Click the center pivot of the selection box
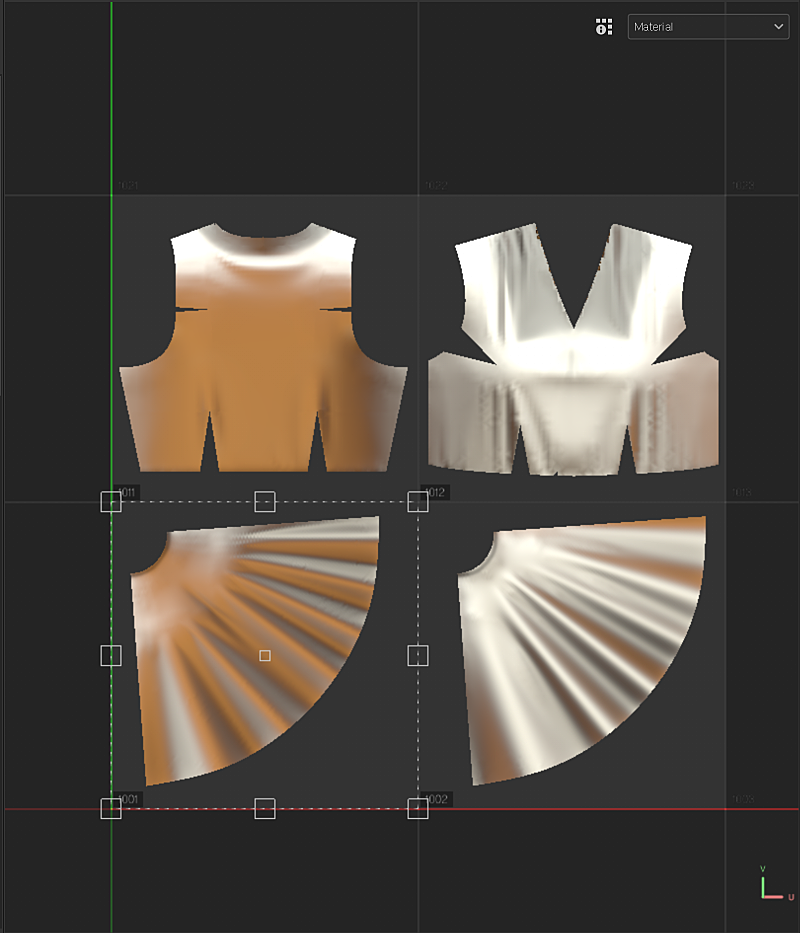Viewport: 800px width, 933px height. (265, 655)
